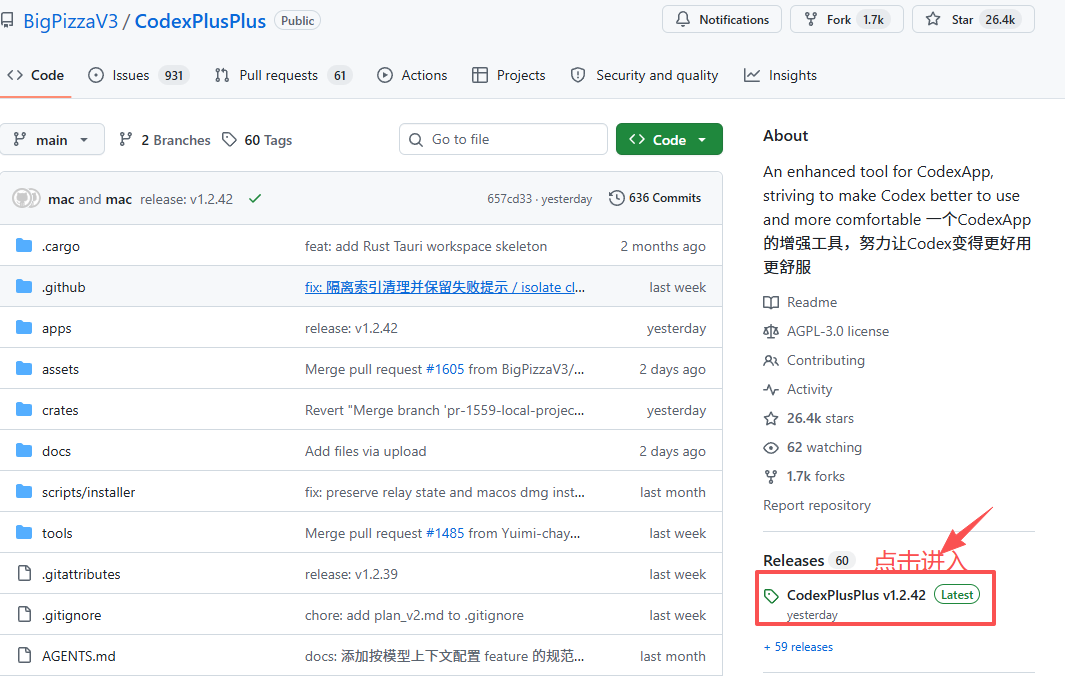Click the Go to file search field
The width and height of the screenshot is (1065, 676).
pos(503,139)
